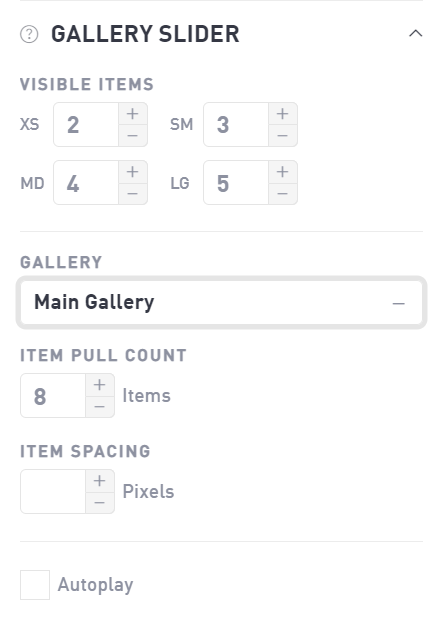Decrease LG visible items count
The image size is (448, 619).
(283, 193)
